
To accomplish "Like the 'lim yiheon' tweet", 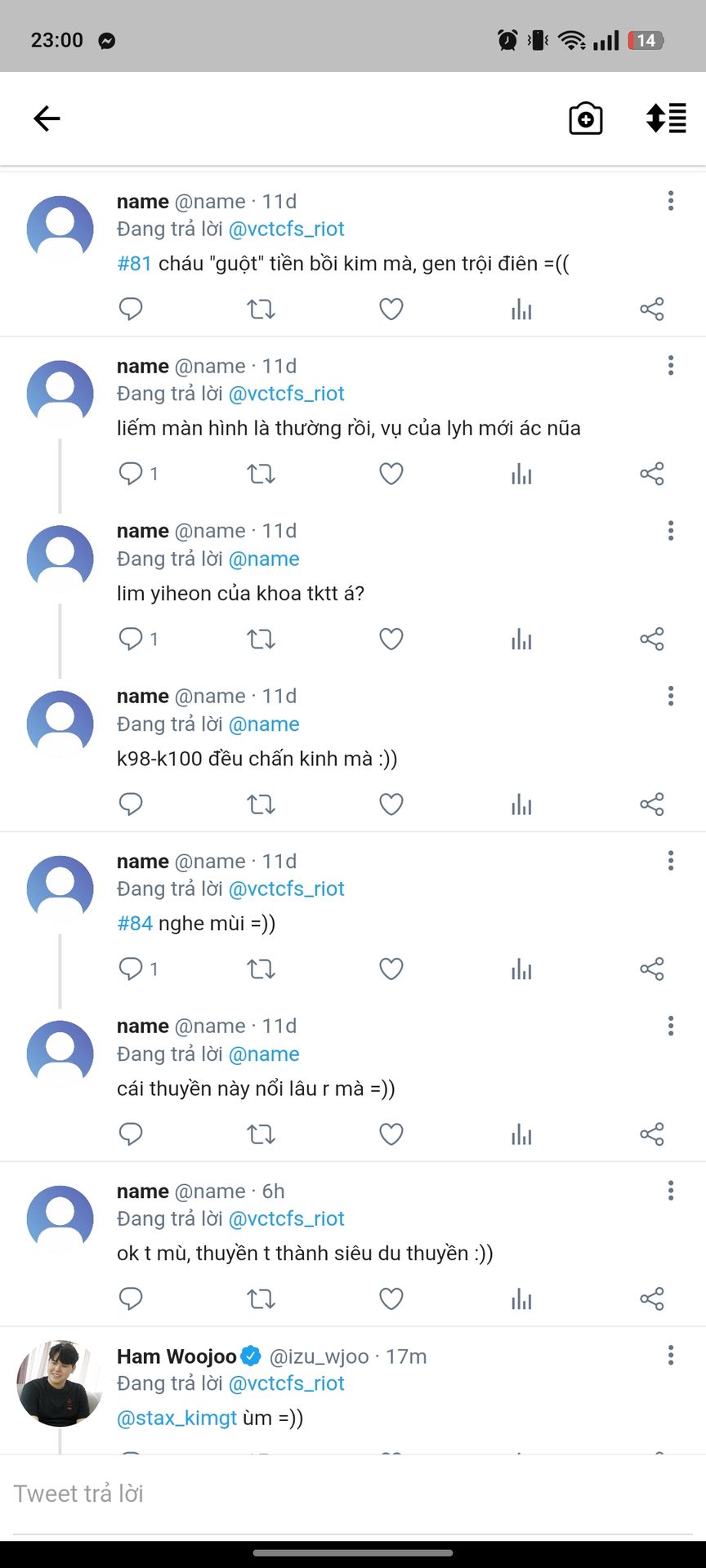I will tap(391, 639).
